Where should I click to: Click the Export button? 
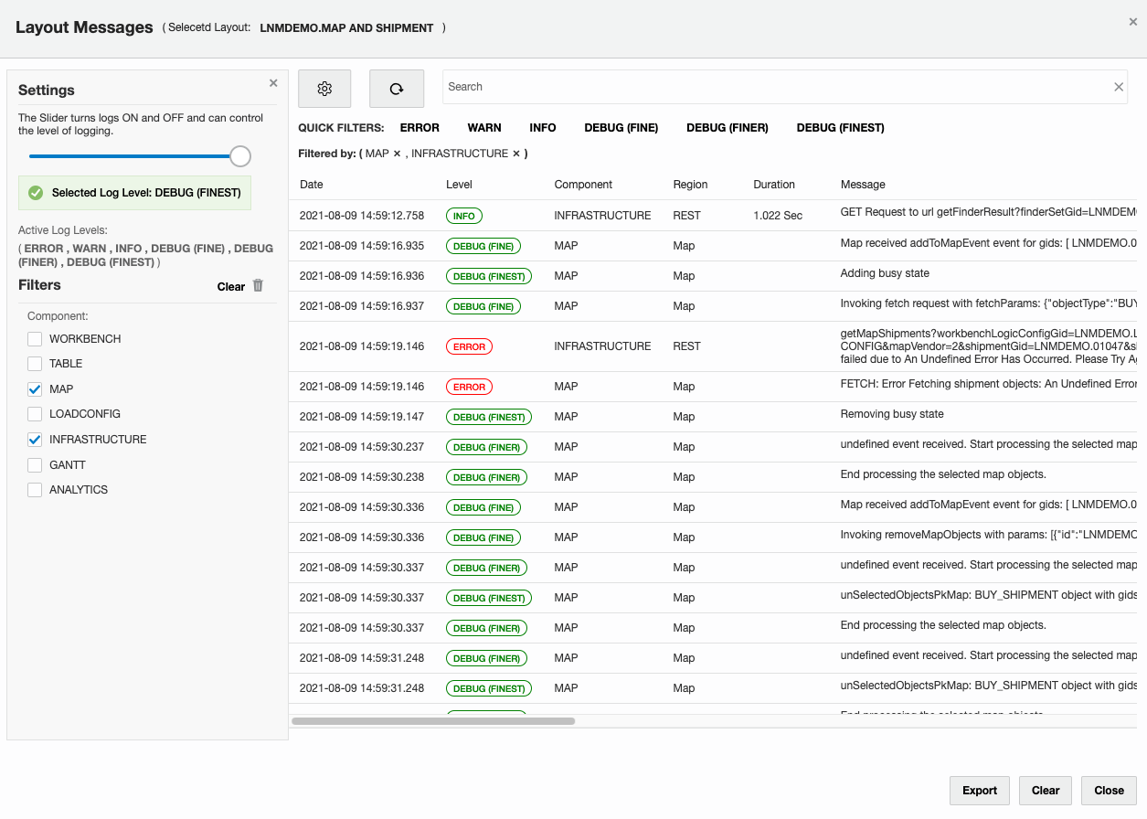979,790
